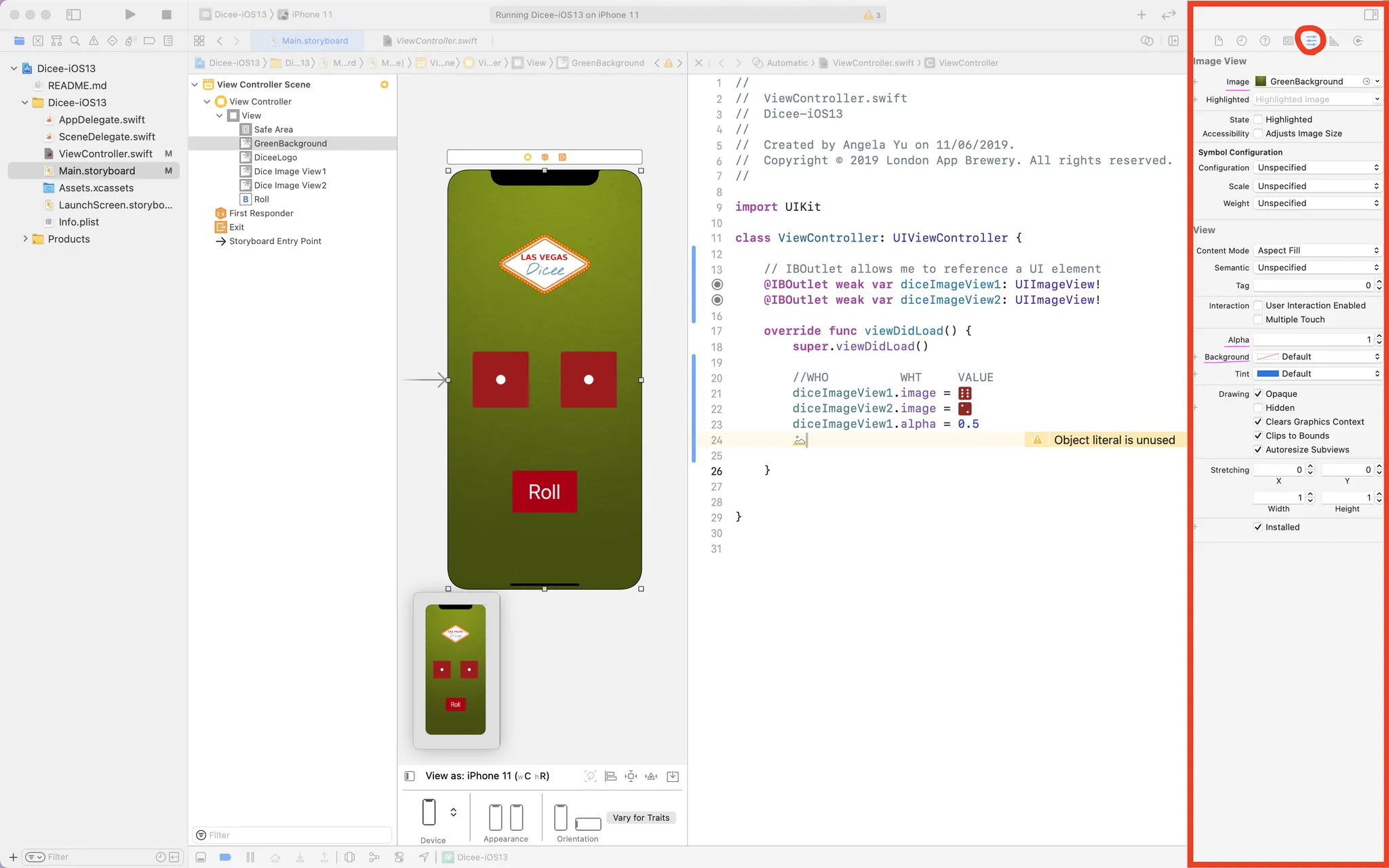Select the Main.storyboard editor tab

[314, 41]
